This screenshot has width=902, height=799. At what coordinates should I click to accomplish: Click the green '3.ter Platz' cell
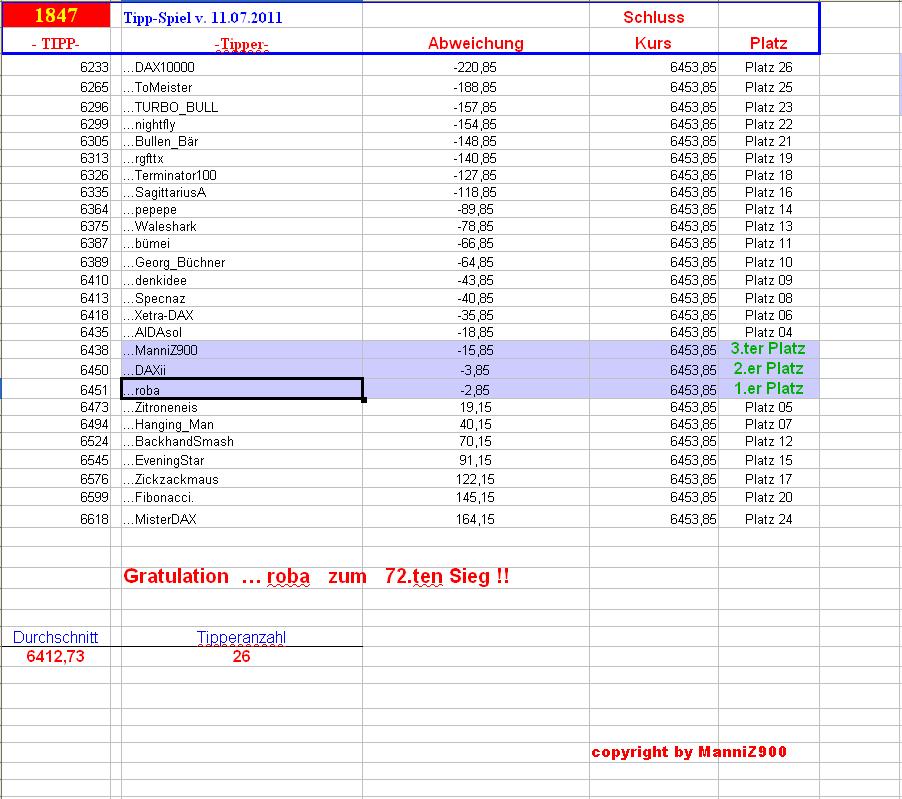(x=768, y=349)
